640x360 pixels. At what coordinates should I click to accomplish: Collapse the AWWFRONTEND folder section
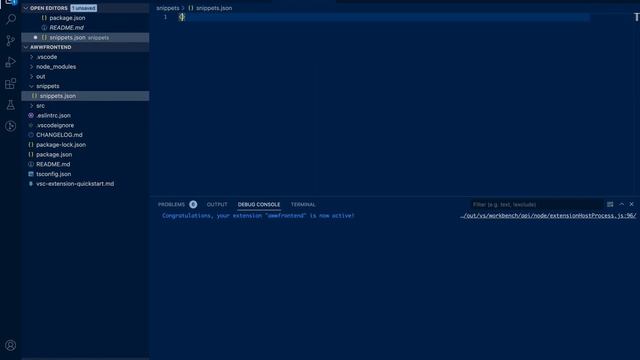click(26, 47)
